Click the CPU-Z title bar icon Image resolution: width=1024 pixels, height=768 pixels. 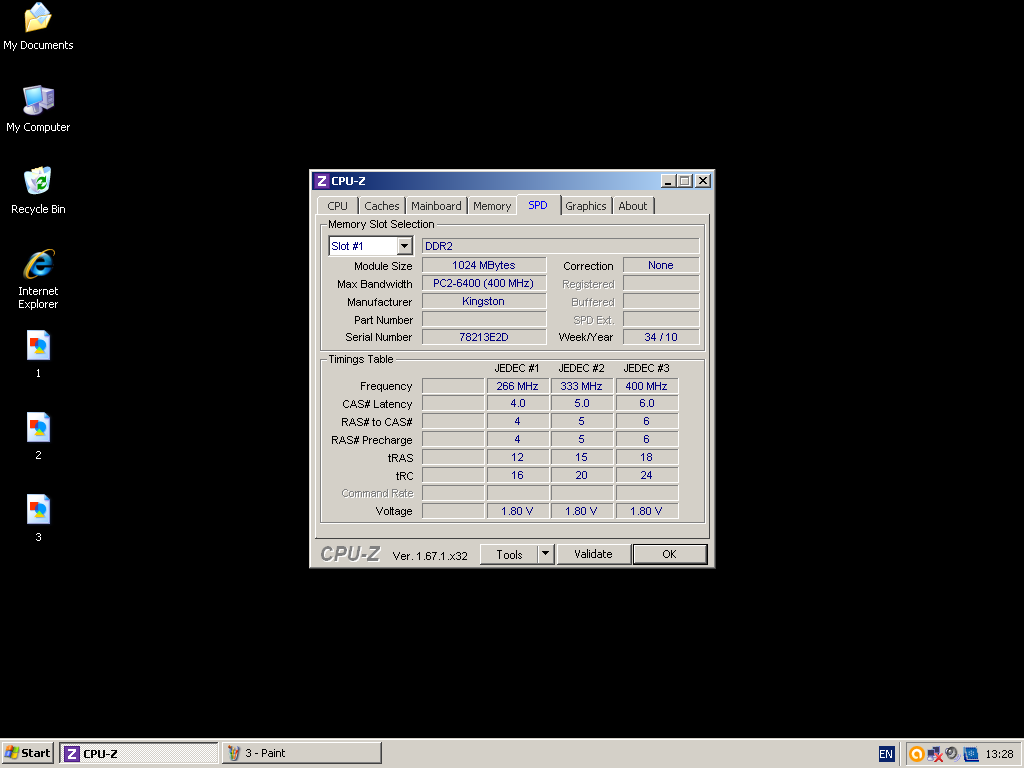click(321, 181)
